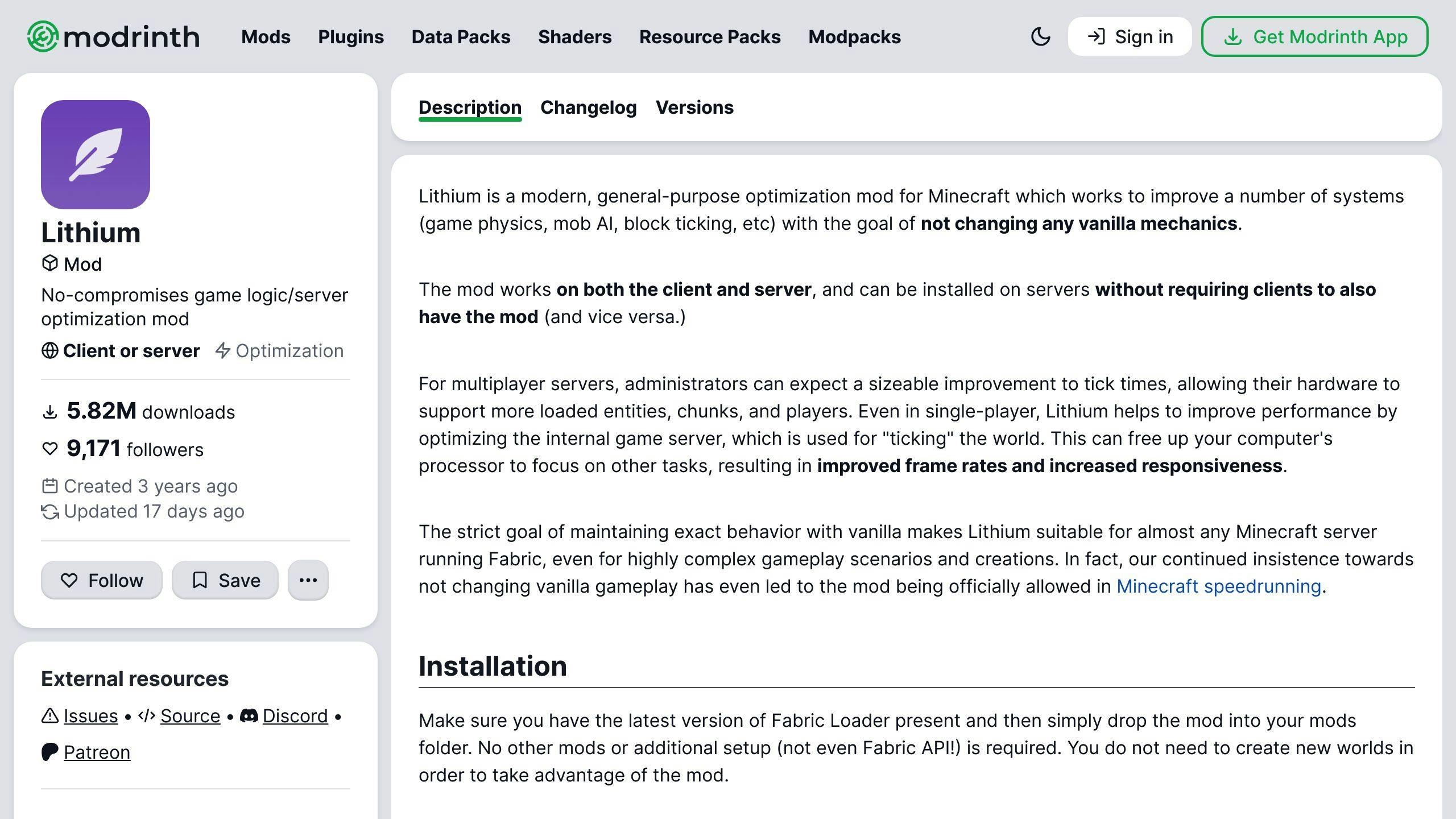Open the more options ellipsis menu
The height and width of the screenshot is (819, 1456).
308,580
